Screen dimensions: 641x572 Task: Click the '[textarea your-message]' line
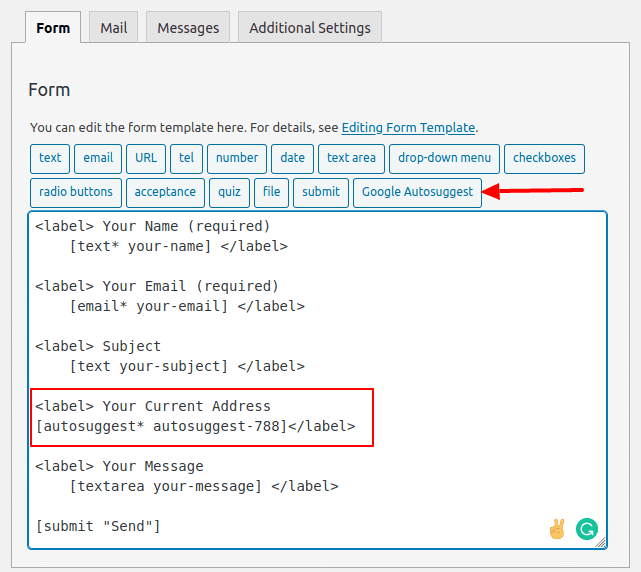[x=204, y=487]
